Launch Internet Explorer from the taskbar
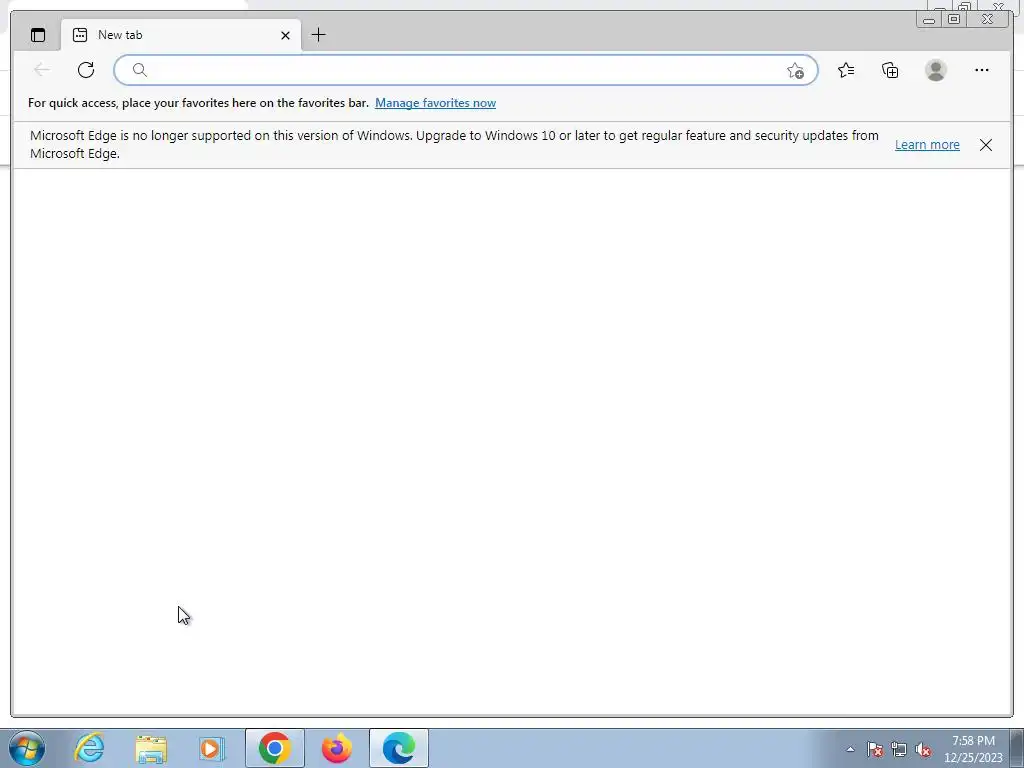This screenshot has width=1024, height=768. coord(89,748)
